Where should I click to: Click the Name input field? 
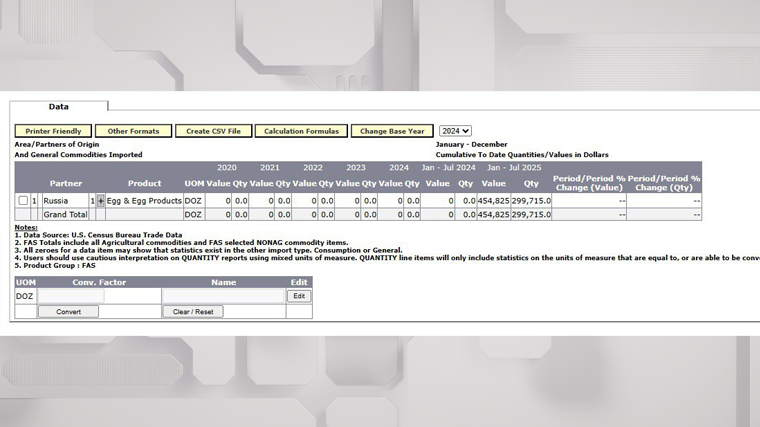223,296
